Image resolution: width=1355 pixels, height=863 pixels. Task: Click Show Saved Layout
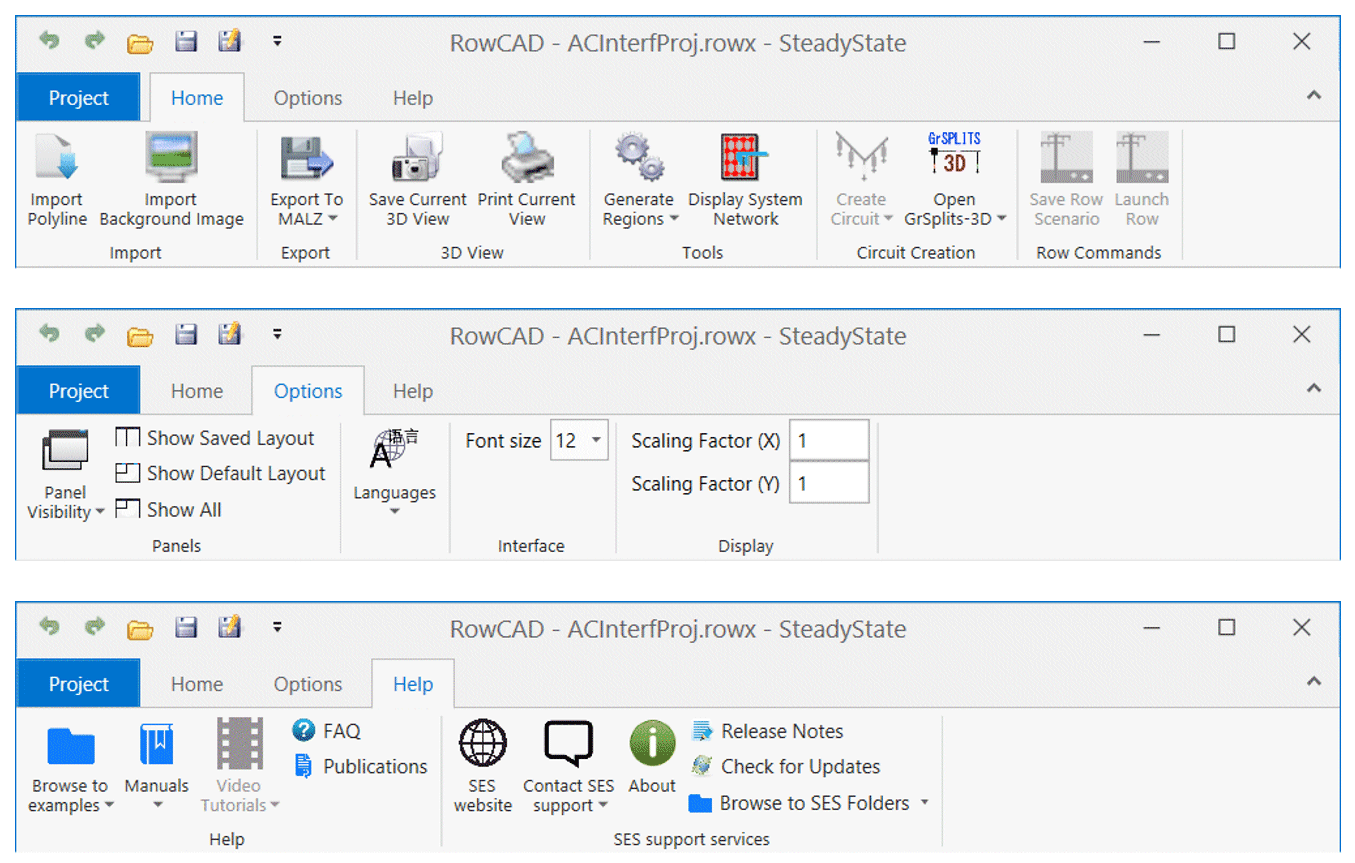click(214, 438)
